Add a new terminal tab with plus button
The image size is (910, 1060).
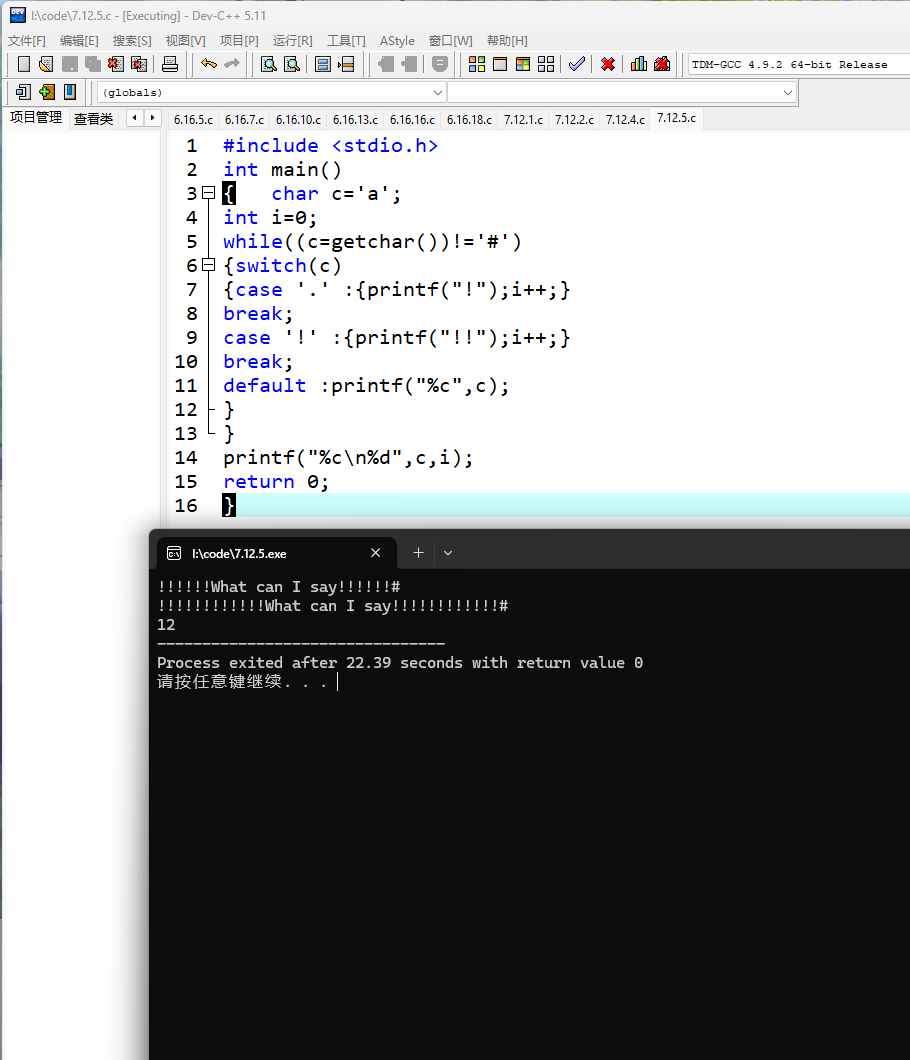click(x=418, y=553)
